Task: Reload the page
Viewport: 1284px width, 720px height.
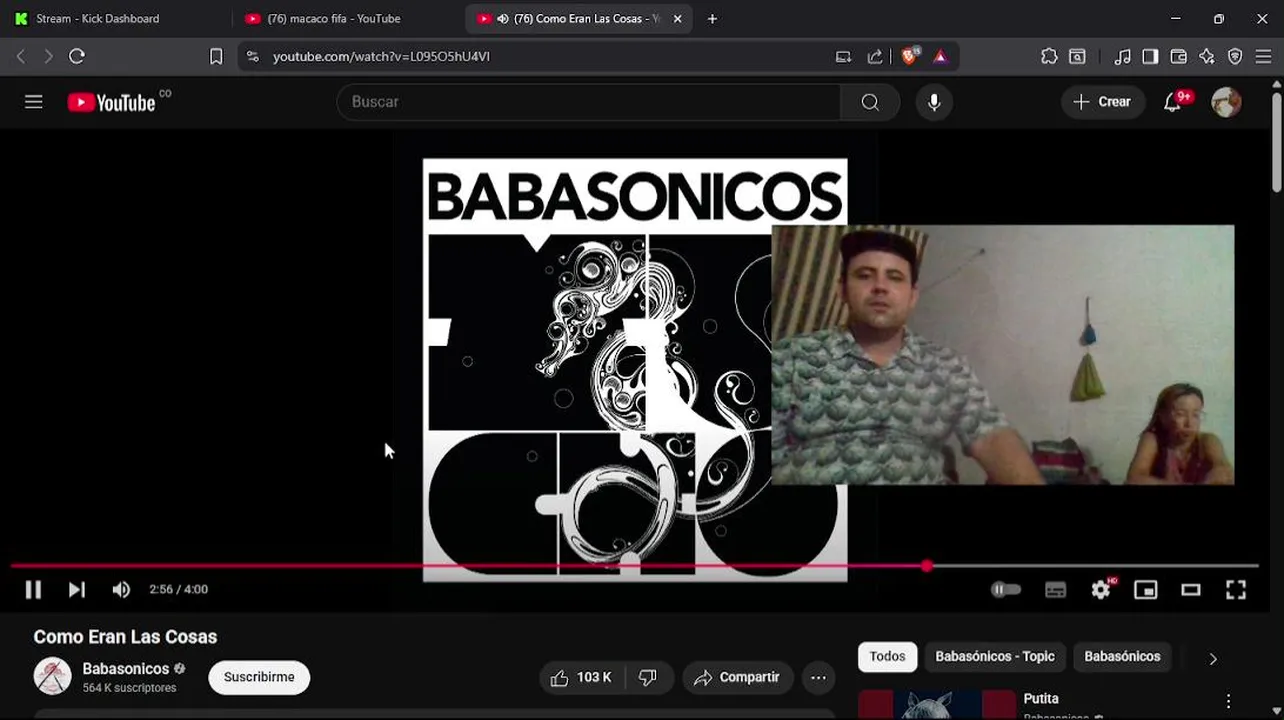Action: click(77, 56)
